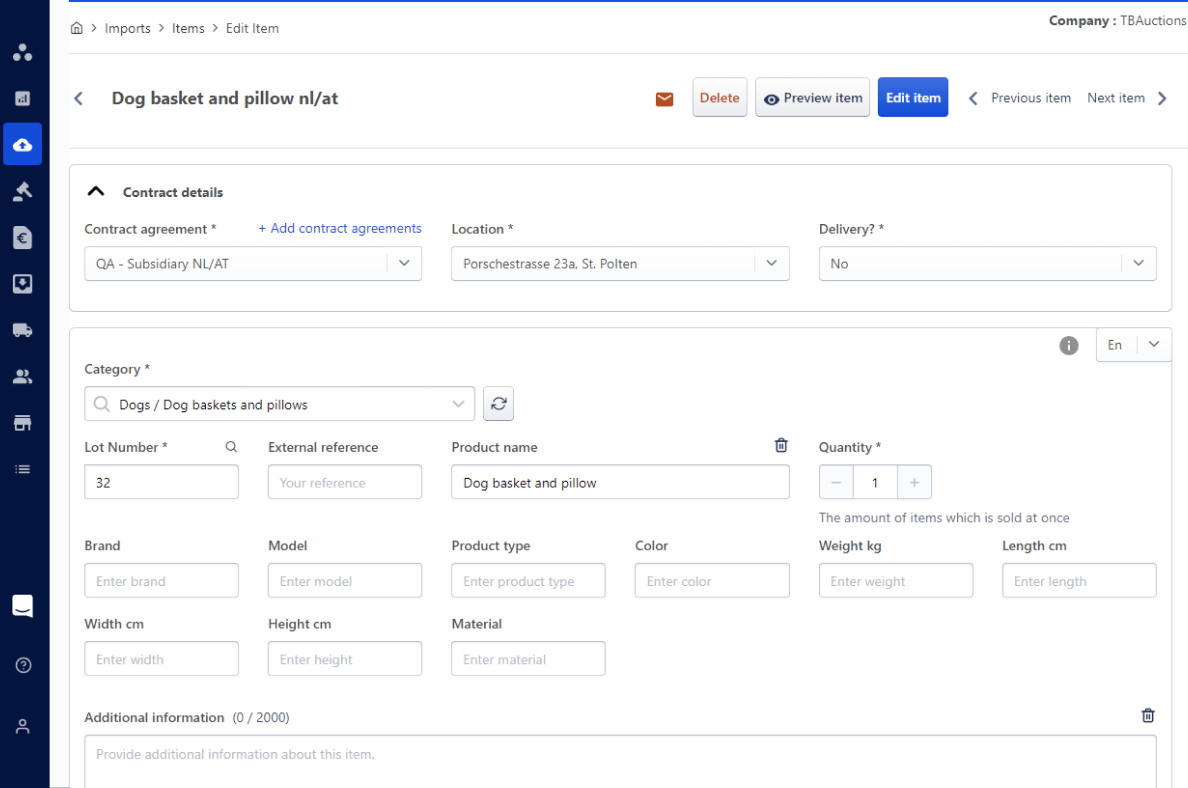Screen dimensions: 1188x788
Task: Open the auction gavel sidebar icon
Action: tap(23, 190)
